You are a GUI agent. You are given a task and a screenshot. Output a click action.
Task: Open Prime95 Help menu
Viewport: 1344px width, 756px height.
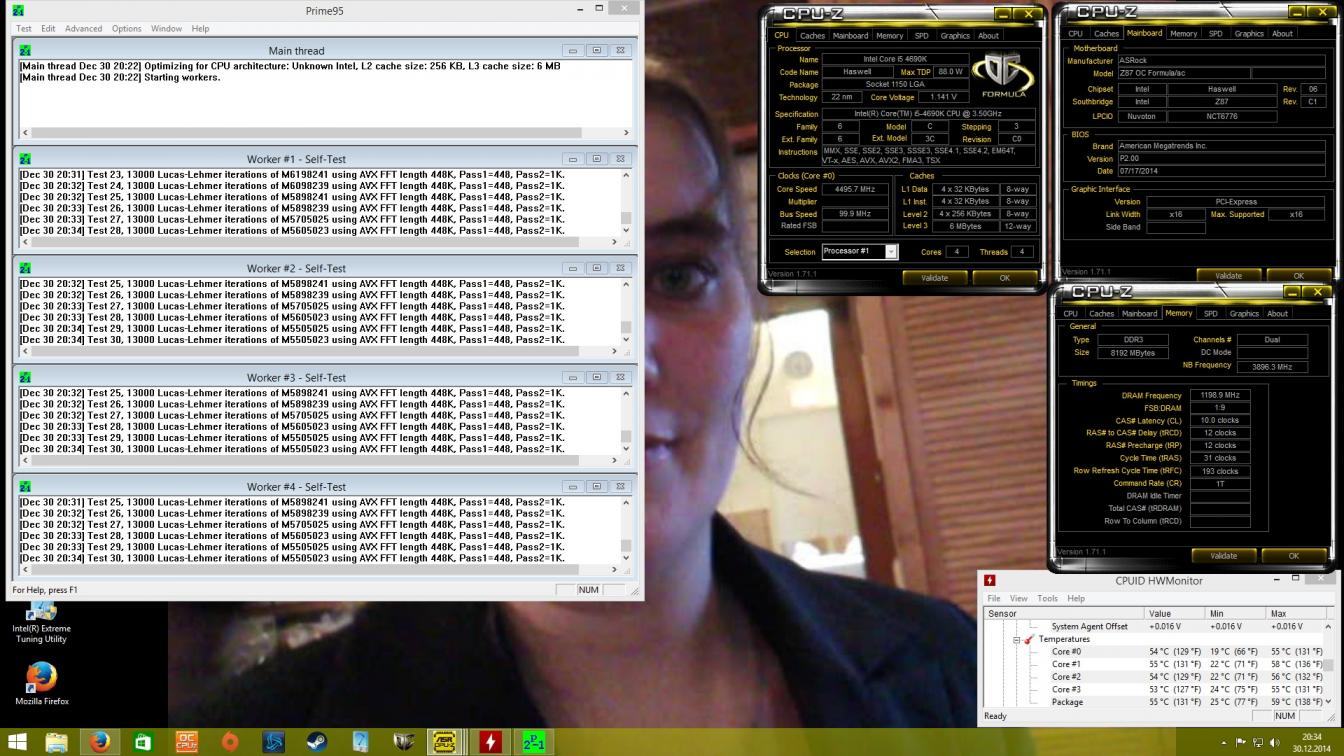(x=200, y=28)
